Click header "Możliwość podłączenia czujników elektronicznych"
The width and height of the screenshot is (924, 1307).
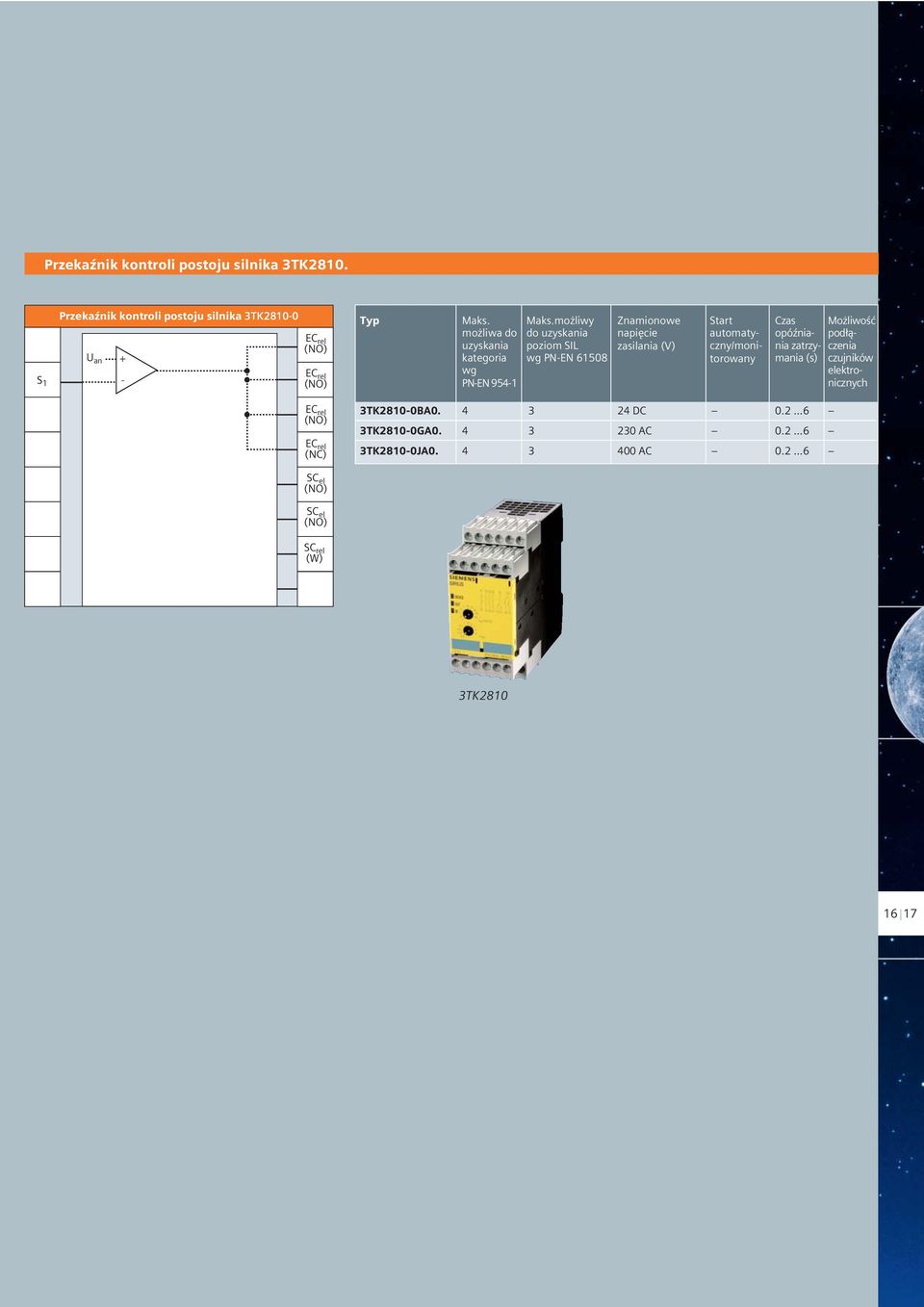pos(852,351)
